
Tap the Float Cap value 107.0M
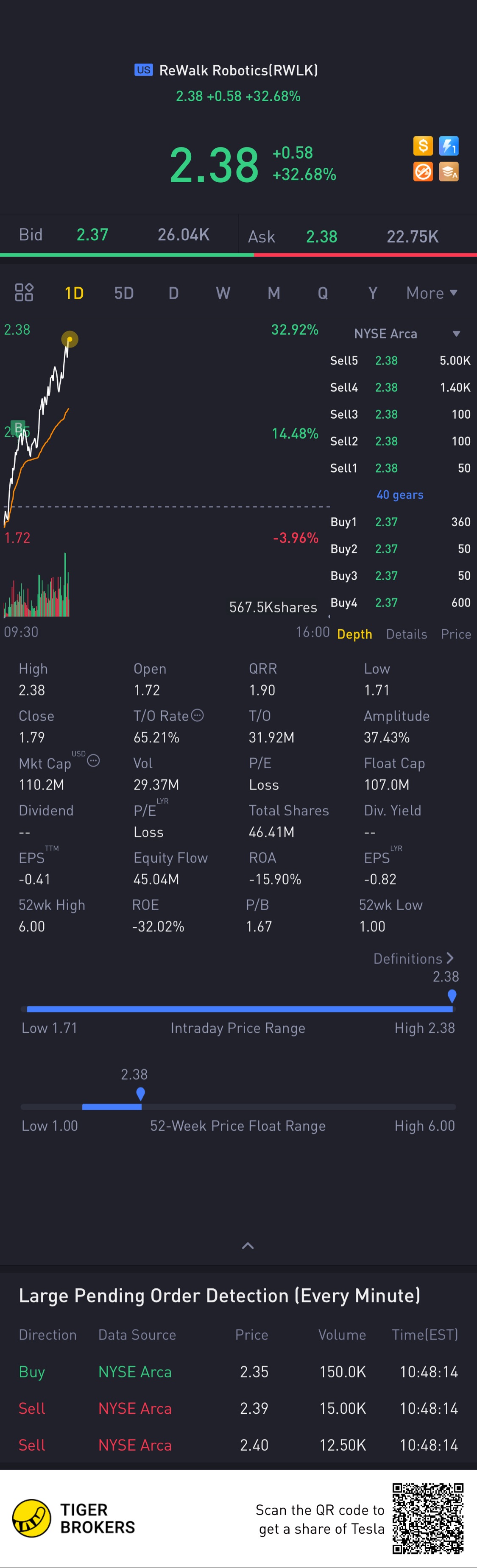[x=387, y=784]
